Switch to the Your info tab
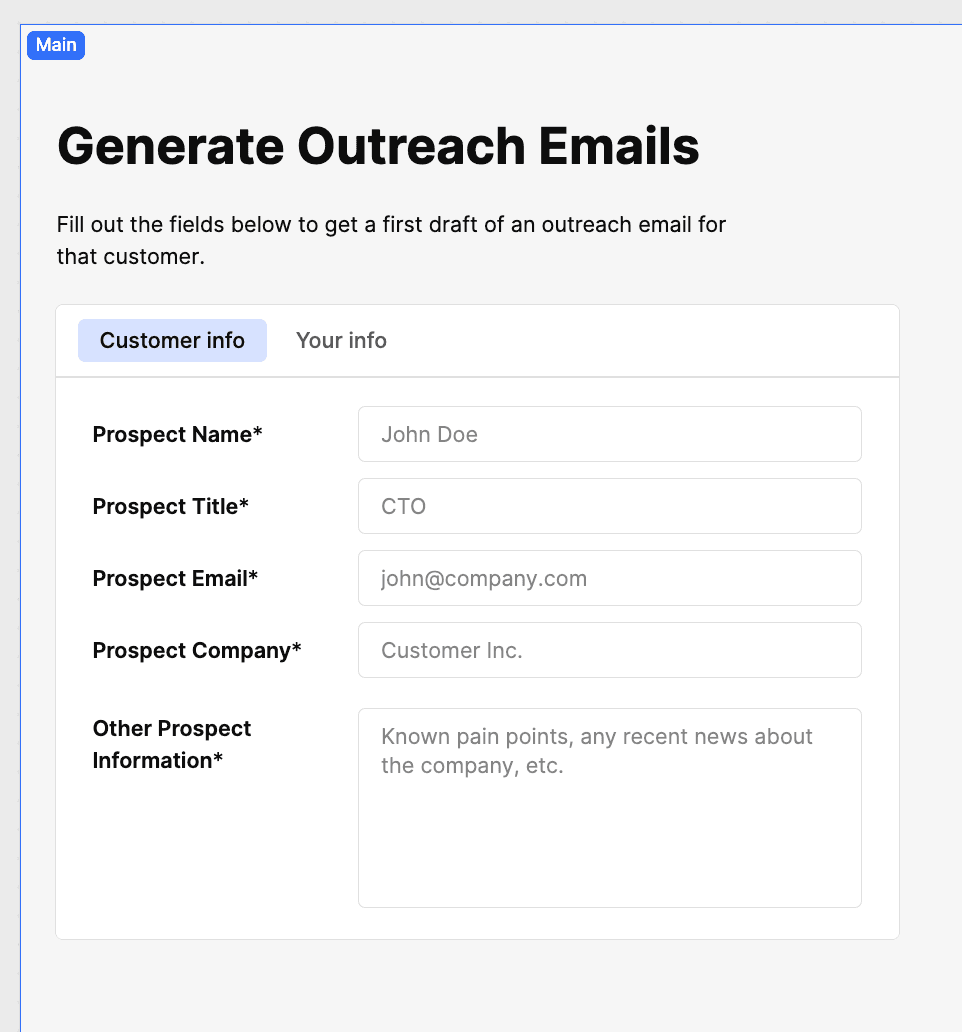Screen dimensions: 962x1032 [x=341, y=340]
